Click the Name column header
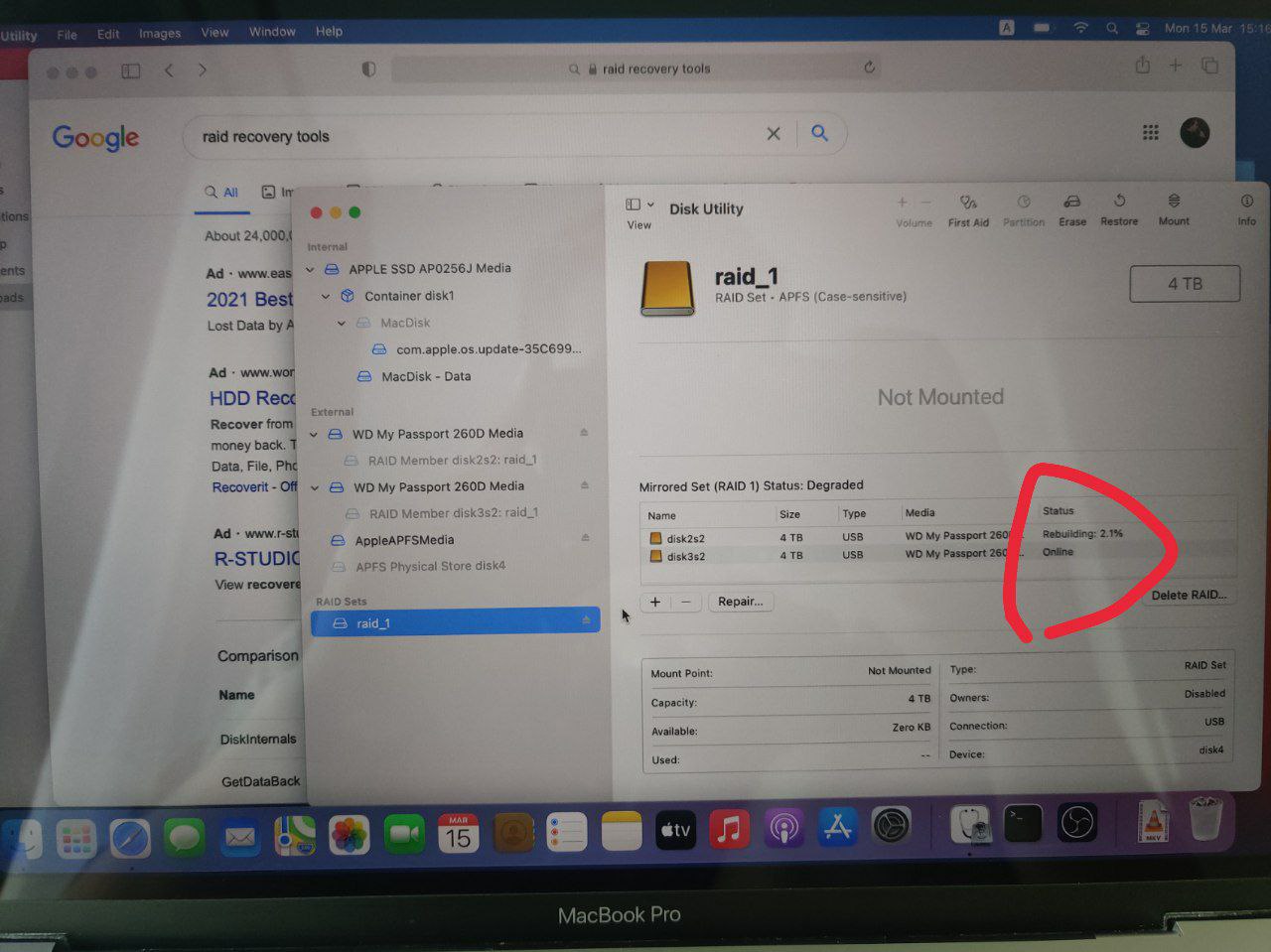 (x=661, y=515)
